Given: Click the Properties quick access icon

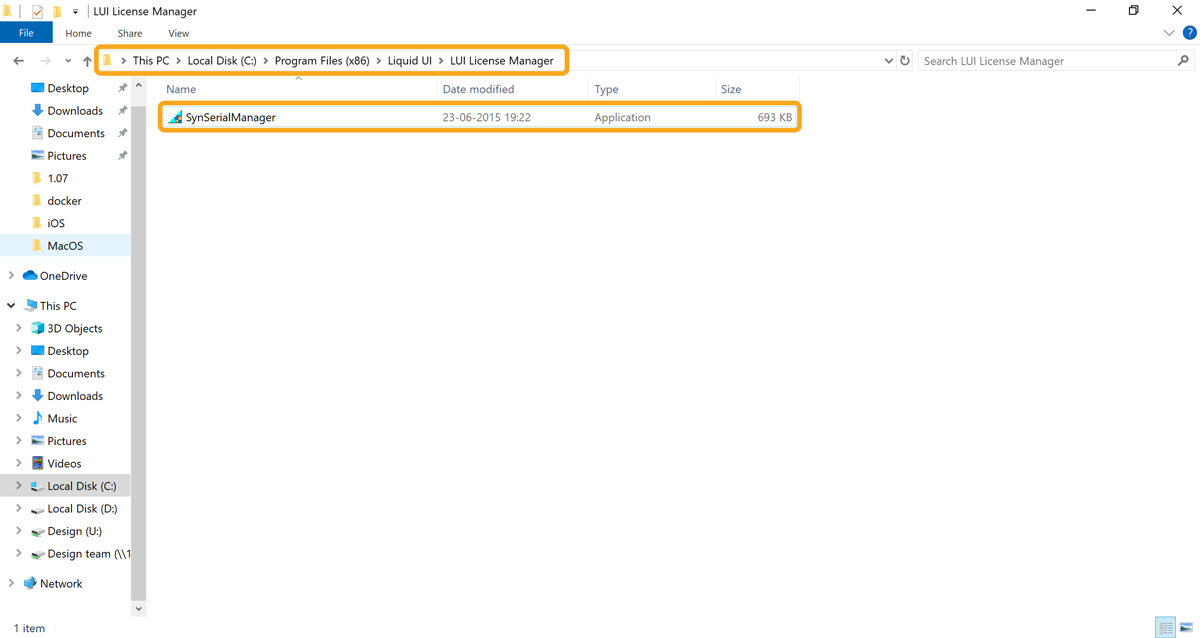Looking at the screenshot, I should click(37, 11).
